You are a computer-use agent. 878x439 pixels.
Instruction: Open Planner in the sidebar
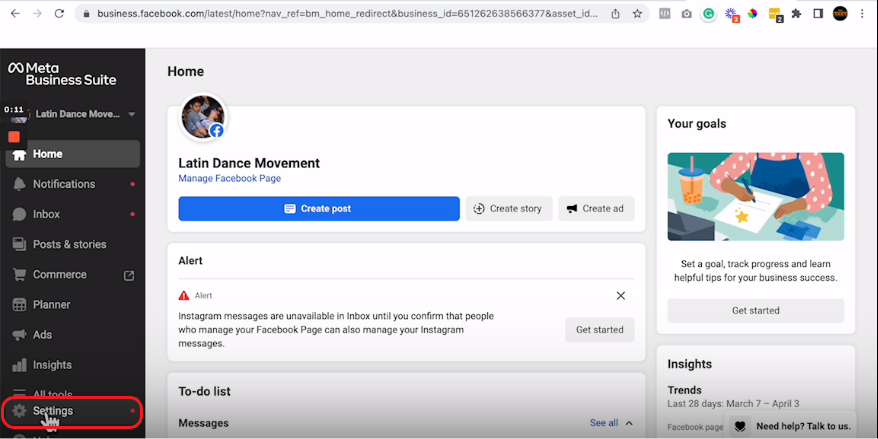pyautogui.click(x=73, y=305)
